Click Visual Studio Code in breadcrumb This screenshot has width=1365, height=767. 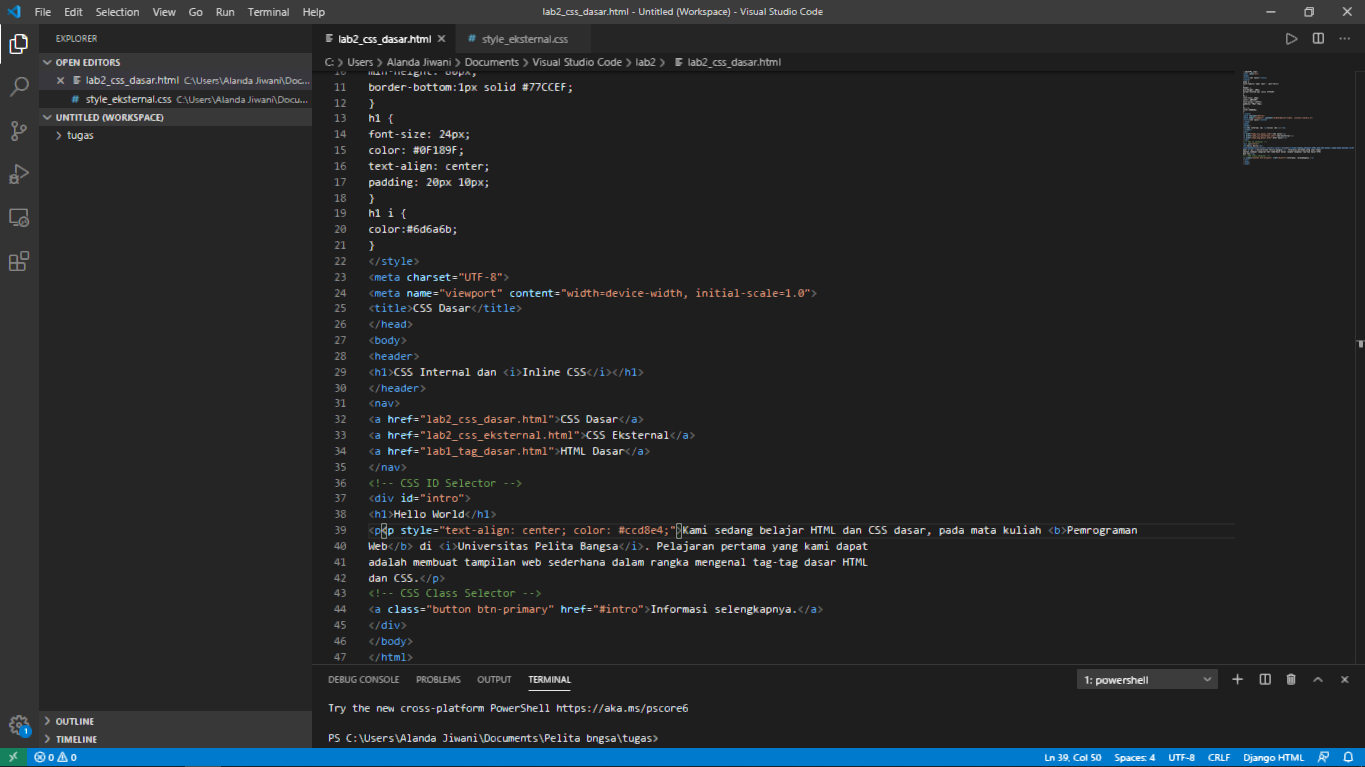pos(577,62)
